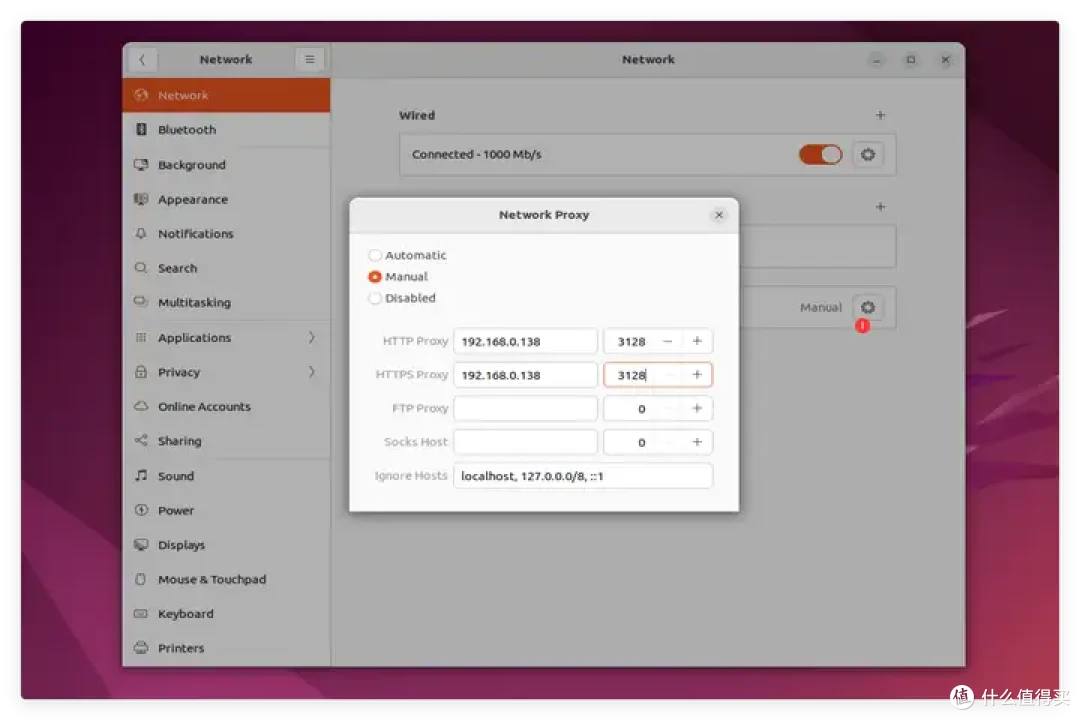Click the Socks Host port value 0
The image size is (1080, 720).
(x=641, y=443)
